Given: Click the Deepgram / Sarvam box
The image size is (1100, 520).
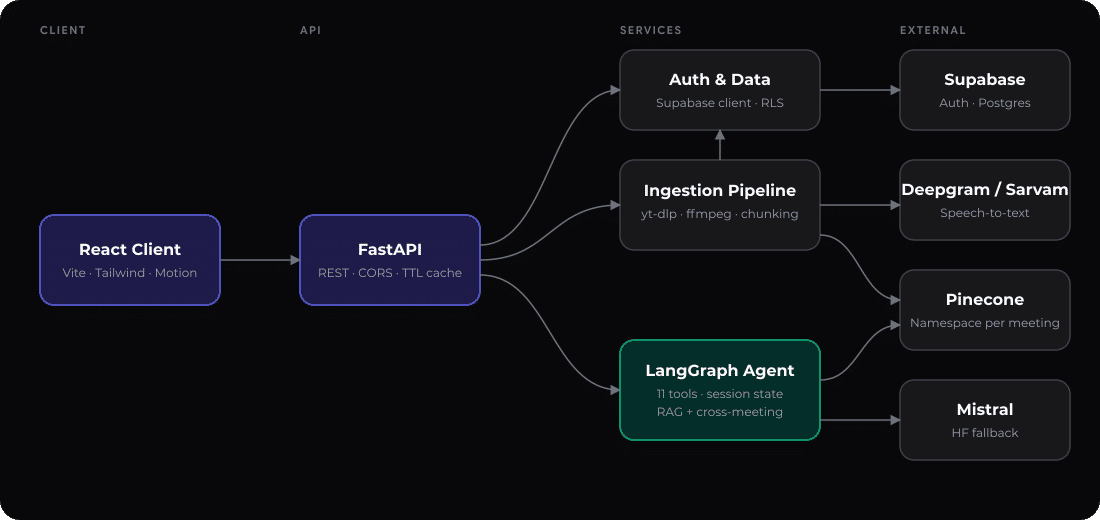Looking at the screenshot, I should [985, 200].
